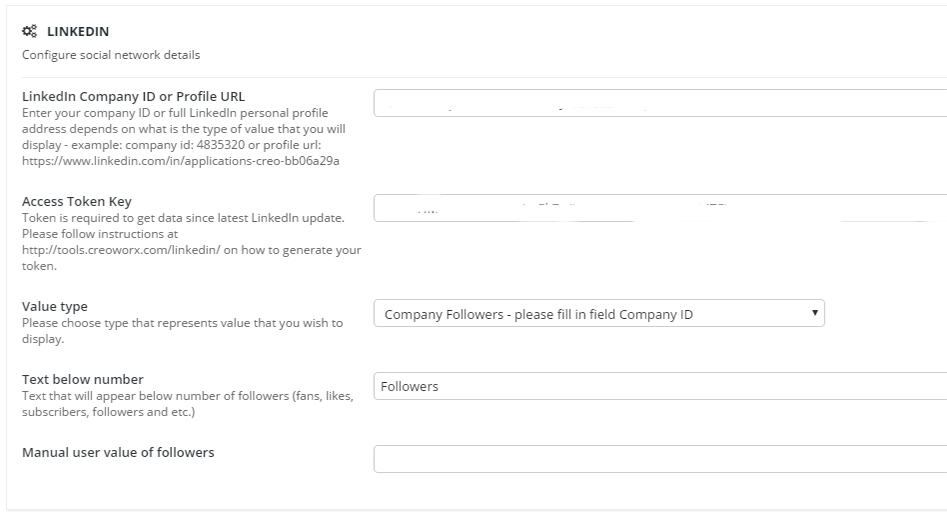The width and height of the screenshot is (947, 525).
Task: Open the Value type dropdown
Action: (598, 314)
